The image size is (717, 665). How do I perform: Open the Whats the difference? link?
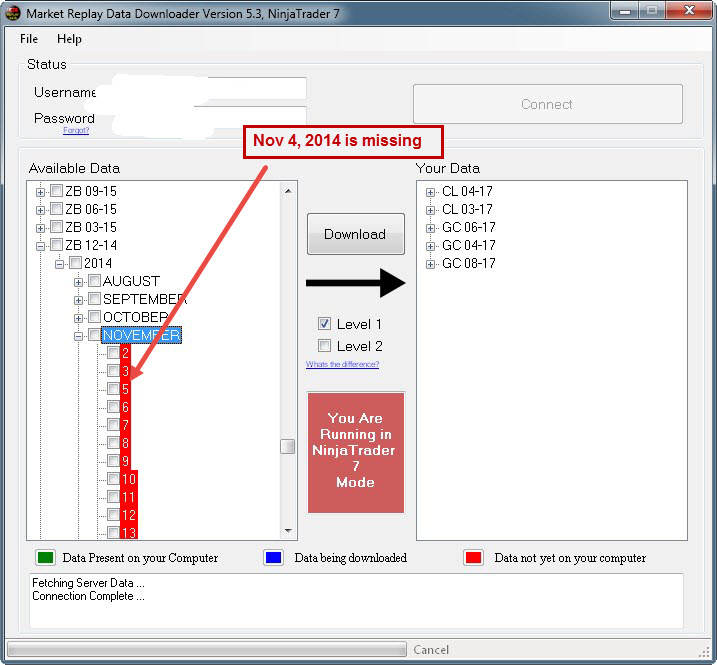click(x=342, y=364)
